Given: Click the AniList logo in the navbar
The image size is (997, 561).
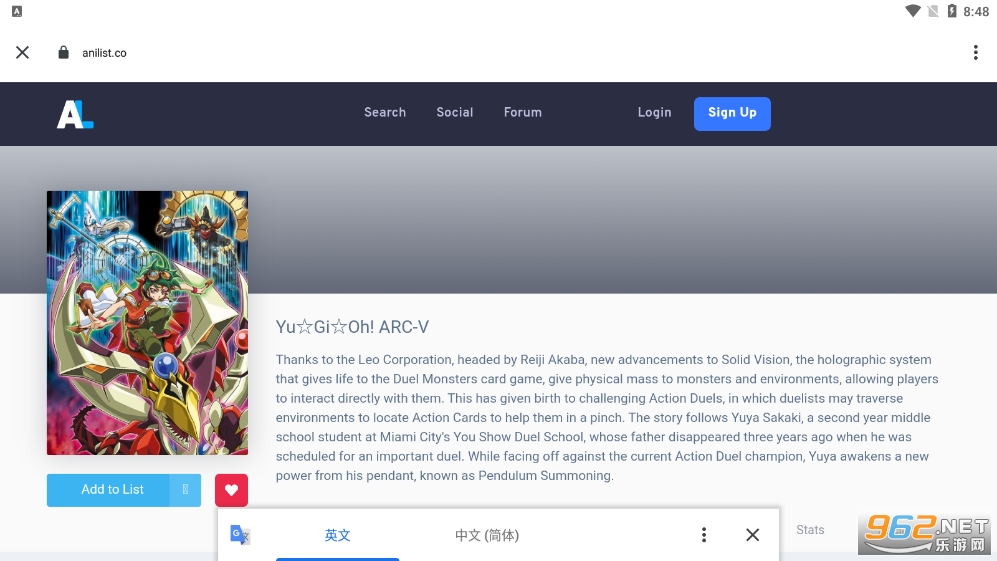Looking at the screenshot, I should 75,114.
